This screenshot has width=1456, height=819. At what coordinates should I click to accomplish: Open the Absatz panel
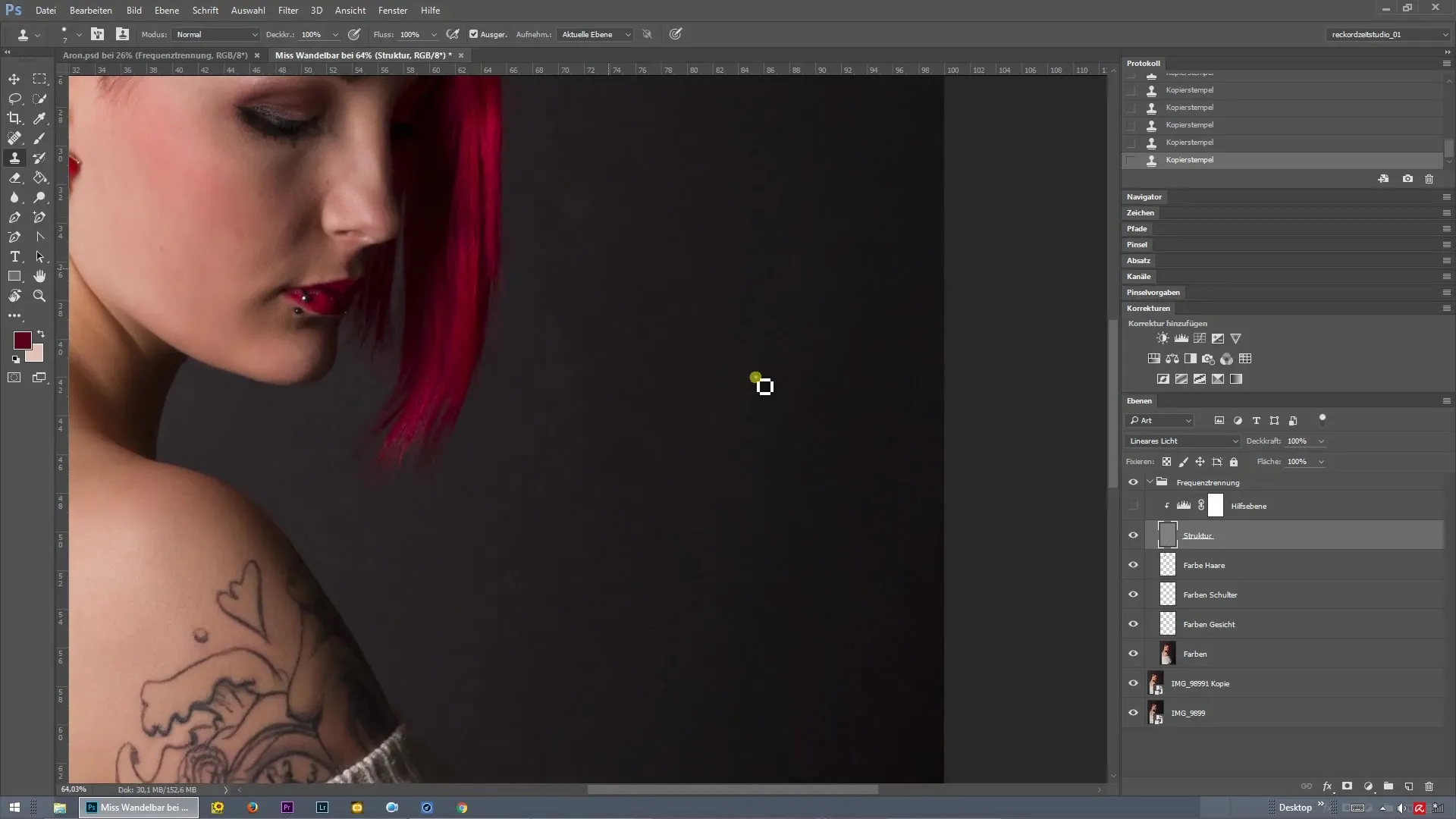tap(1138, 260)
